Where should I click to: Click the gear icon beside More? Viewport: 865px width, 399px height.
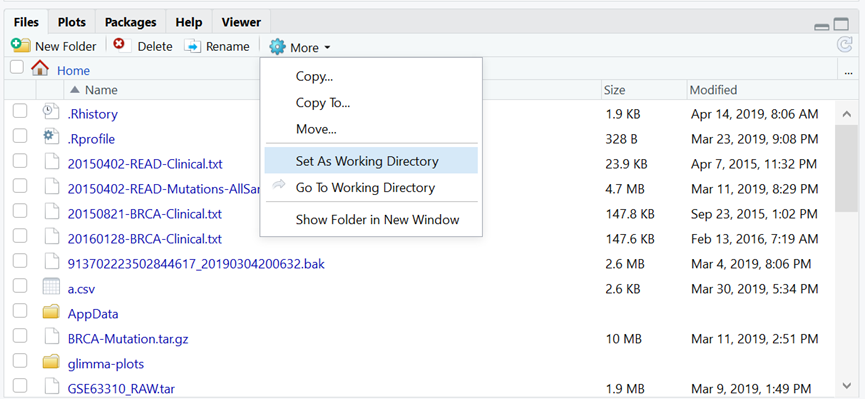pos(277,47)
